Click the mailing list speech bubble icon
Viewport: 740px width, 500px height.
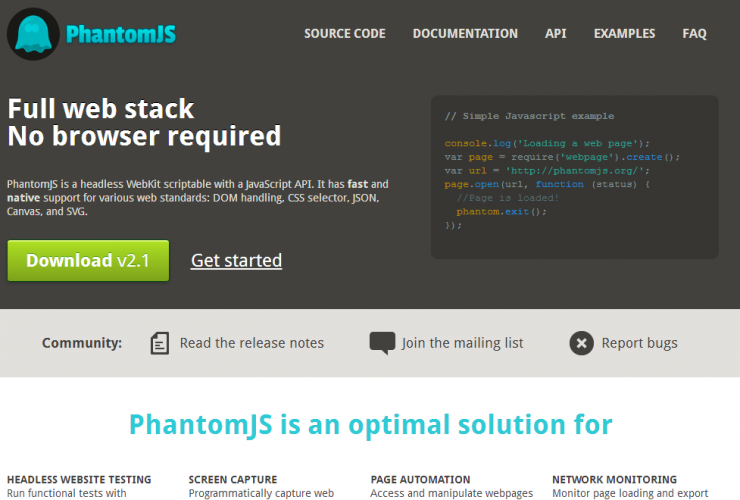[382, 343]
